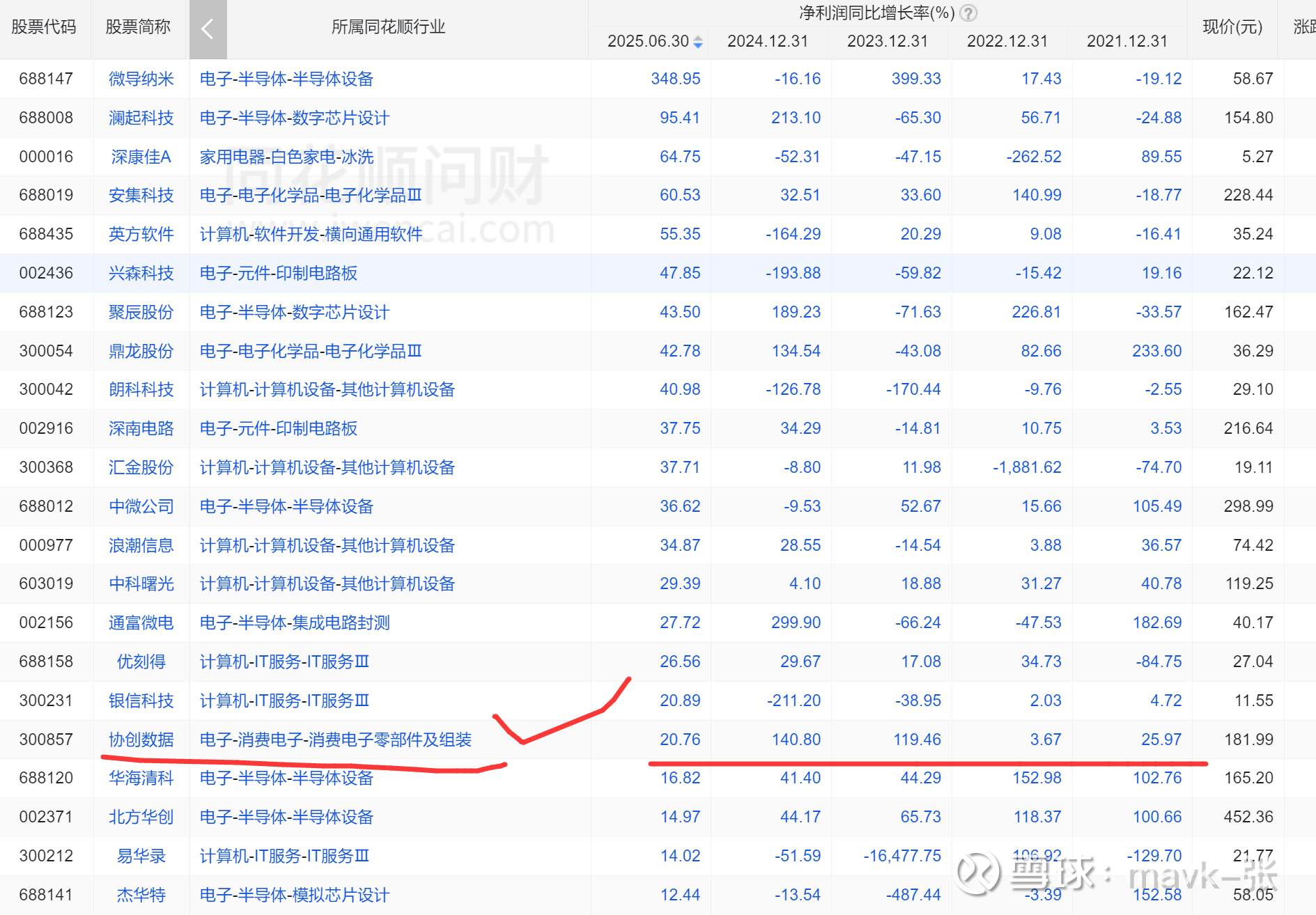Open stock 汇金股份
This screenshot has height=915, width=1316.
coord(141,467)
